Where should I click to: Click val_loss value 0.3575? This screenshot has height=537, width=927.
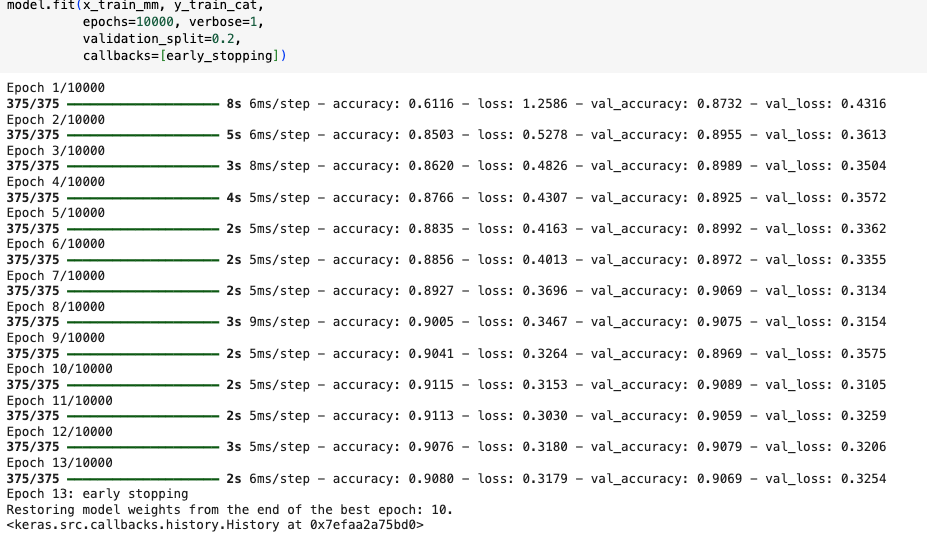pos(863,354)
